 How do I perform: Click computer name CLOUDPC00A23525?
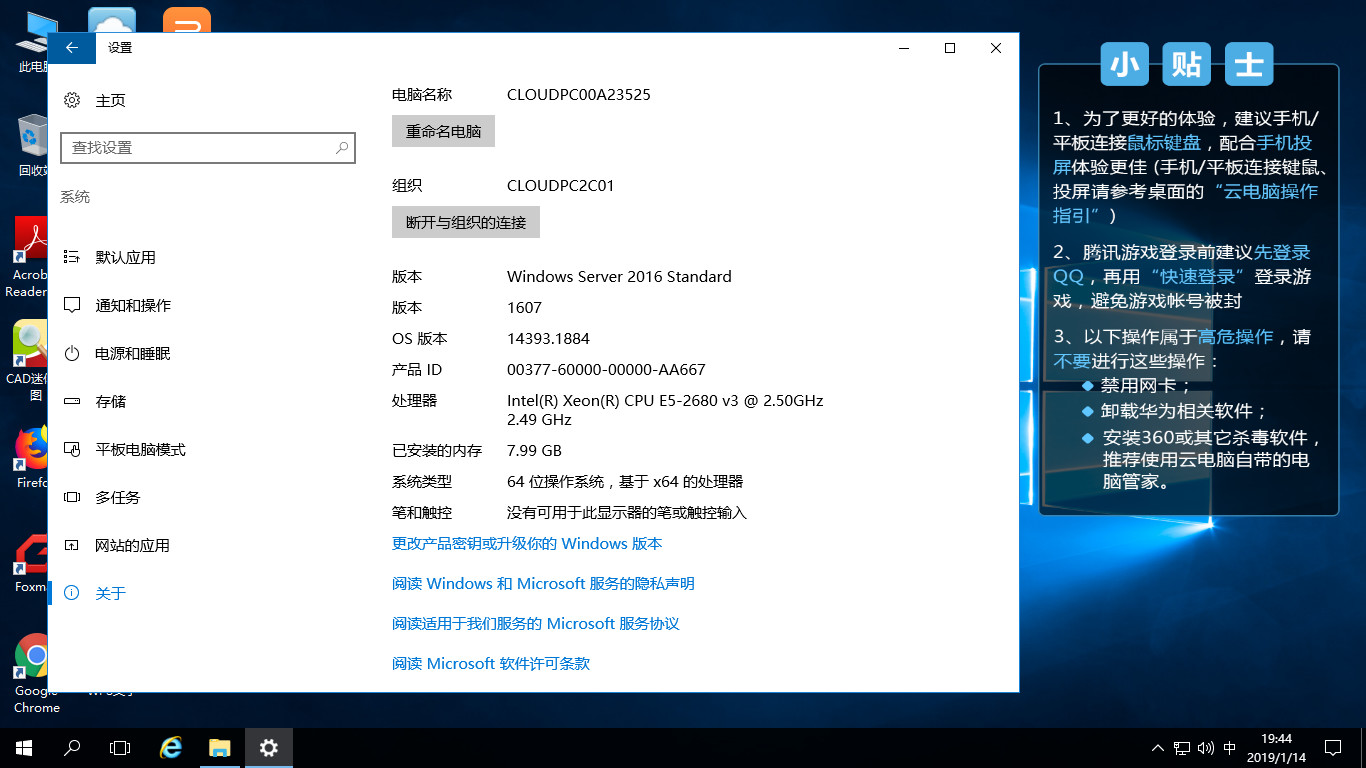coord(579,95)
